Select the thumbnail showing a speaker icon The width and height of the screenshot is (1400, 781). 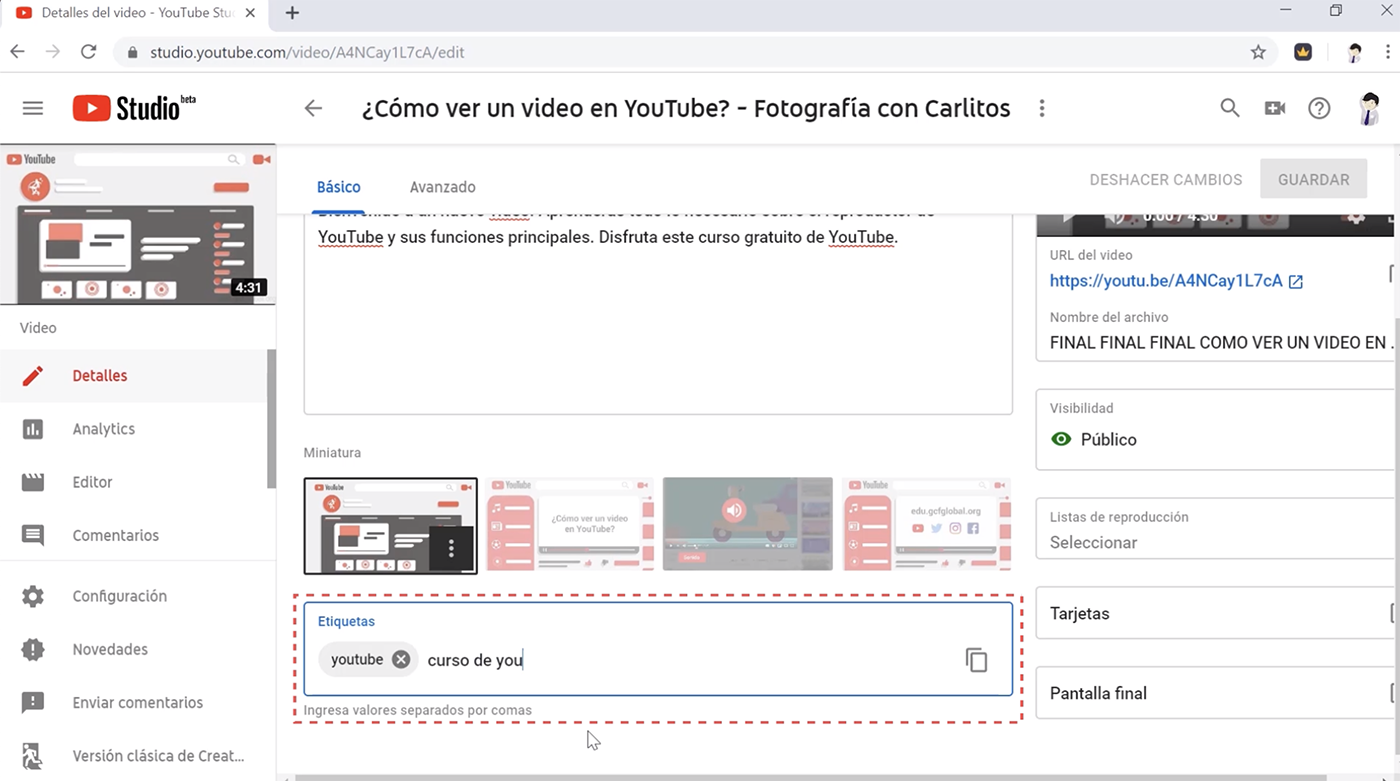(747, 524)
